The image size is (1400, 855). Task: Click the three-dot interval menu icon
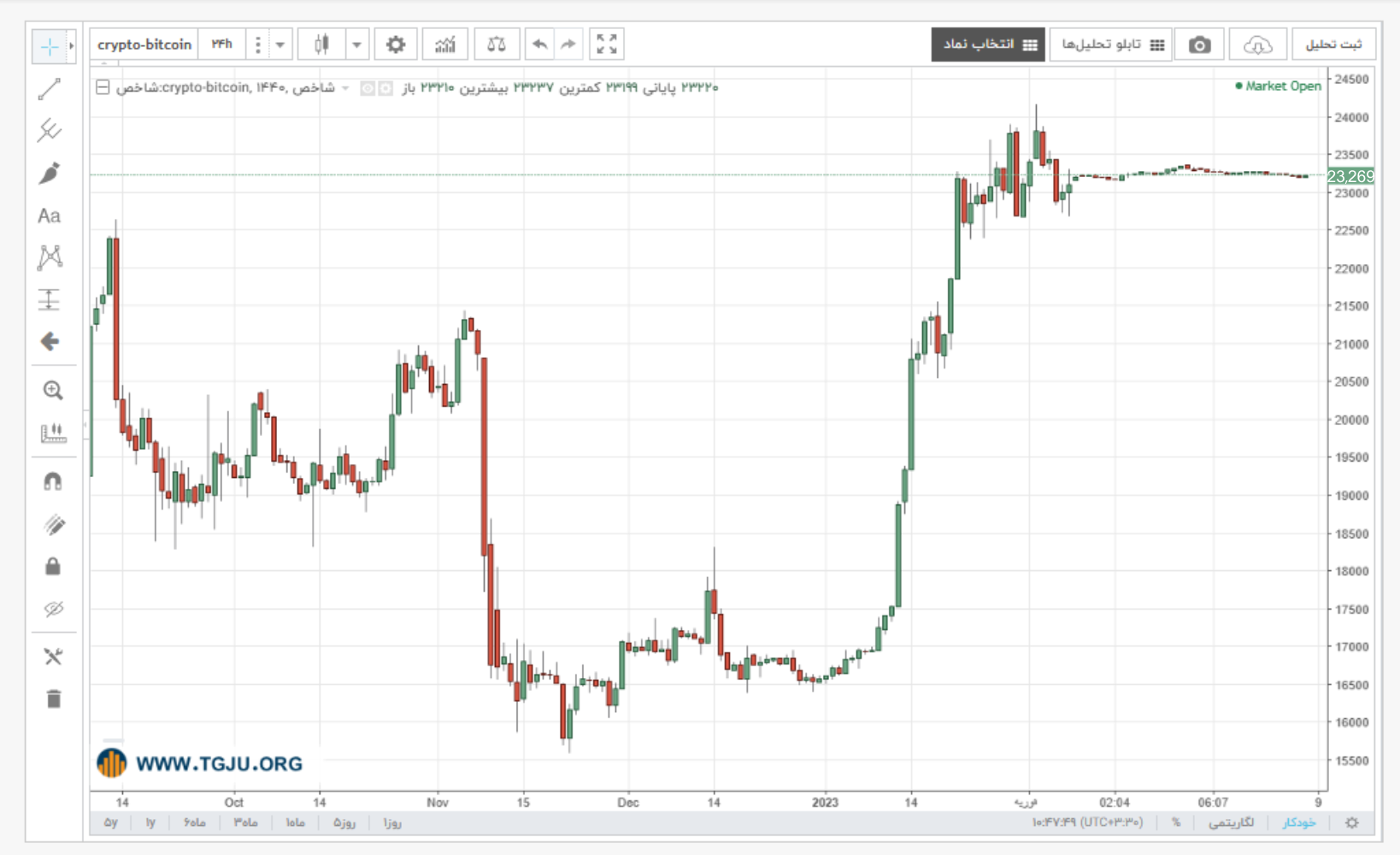258,44
